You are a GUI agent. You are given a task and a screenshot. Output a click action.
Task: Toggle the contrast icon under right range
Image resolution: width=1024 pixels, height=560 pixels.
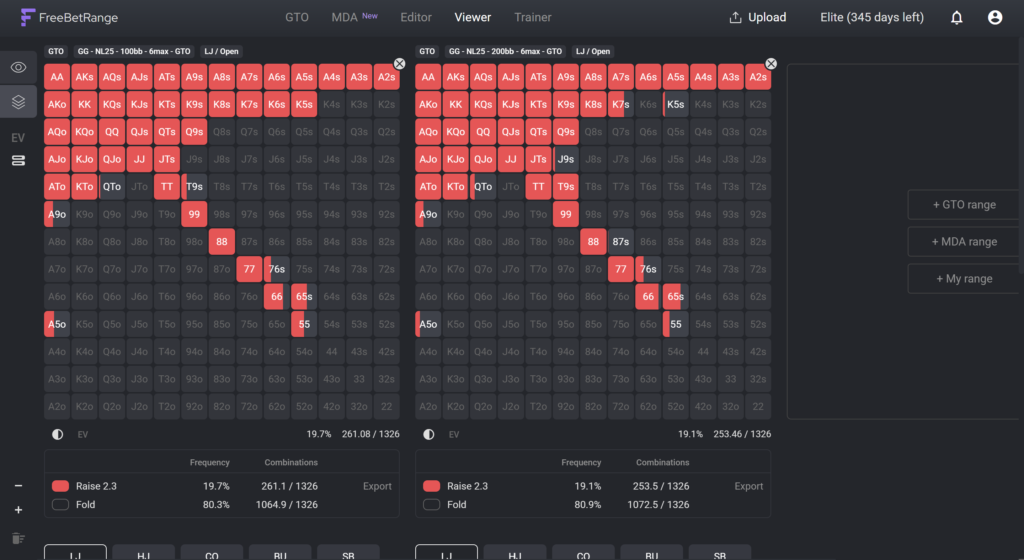click(x=428, y=434)
